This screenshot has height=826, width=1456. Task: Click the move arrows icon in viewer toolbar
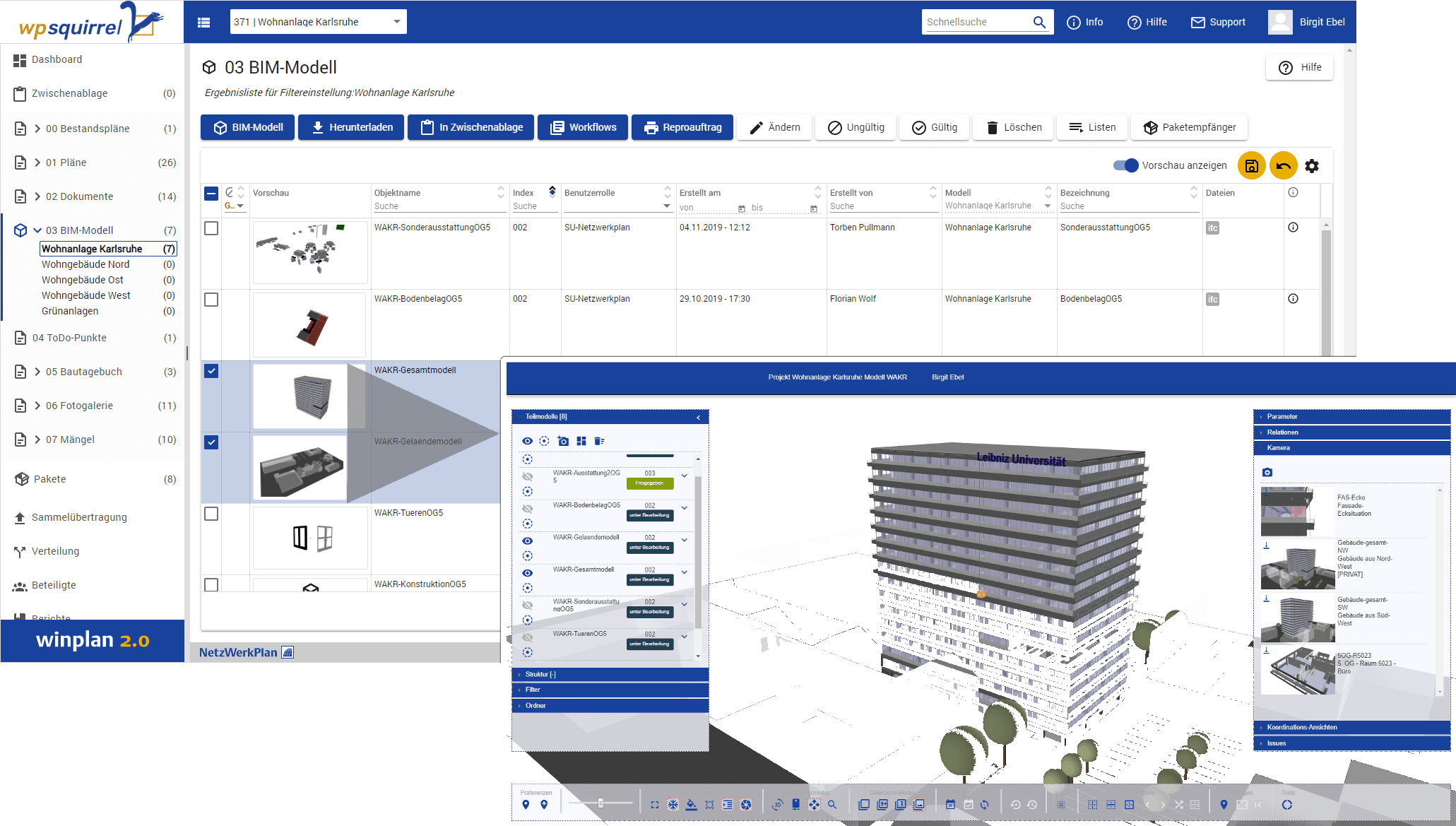(814, 805)
